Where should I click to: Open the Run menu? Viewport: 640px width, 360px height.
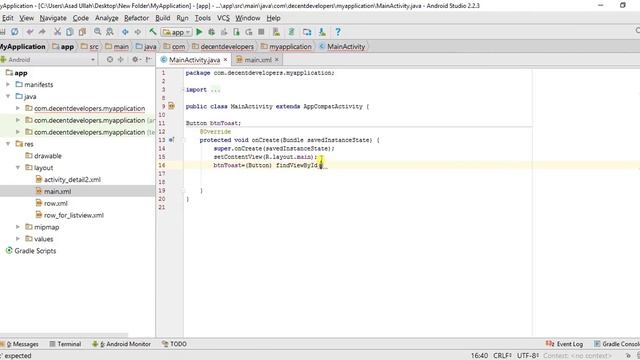tap(182, 18)
